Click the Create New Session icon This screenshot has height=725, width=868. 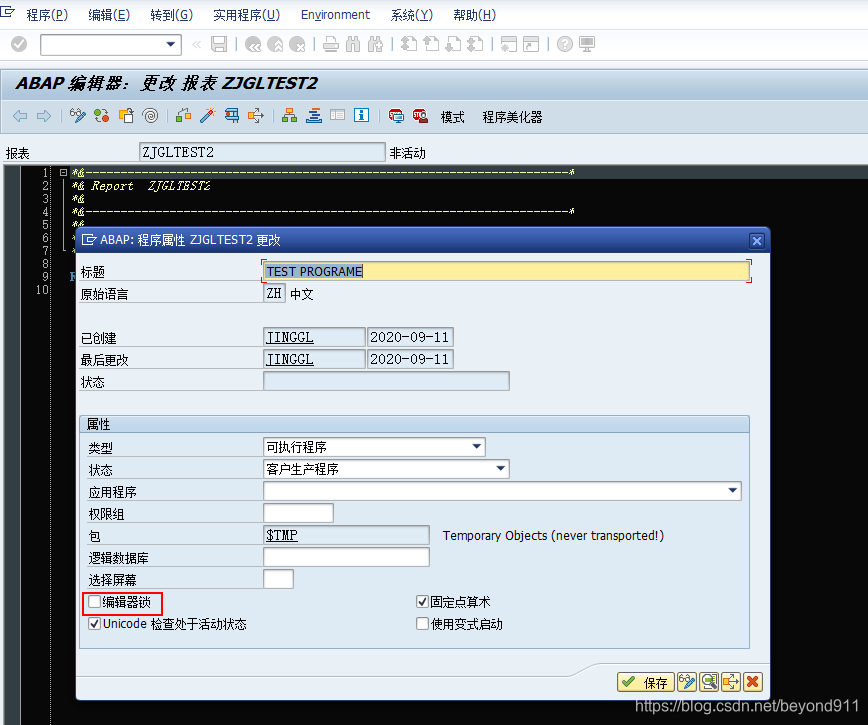pos(509,44)
